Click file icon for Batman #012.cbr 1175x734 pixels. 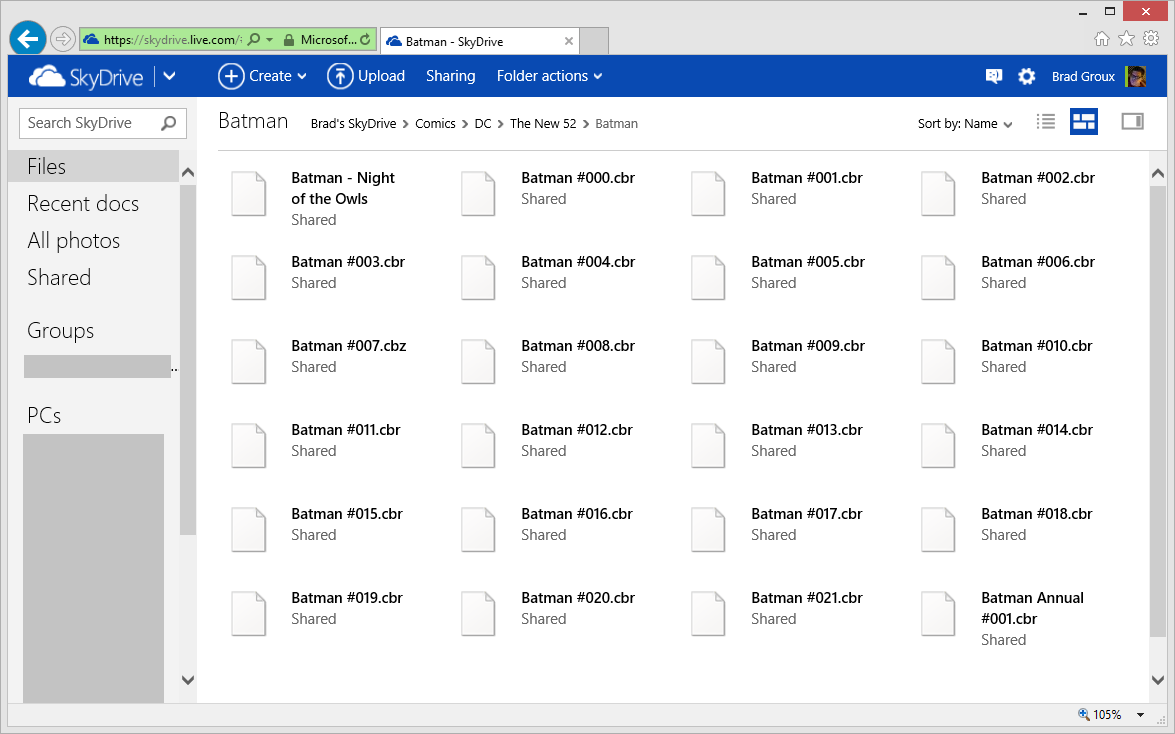478,445
